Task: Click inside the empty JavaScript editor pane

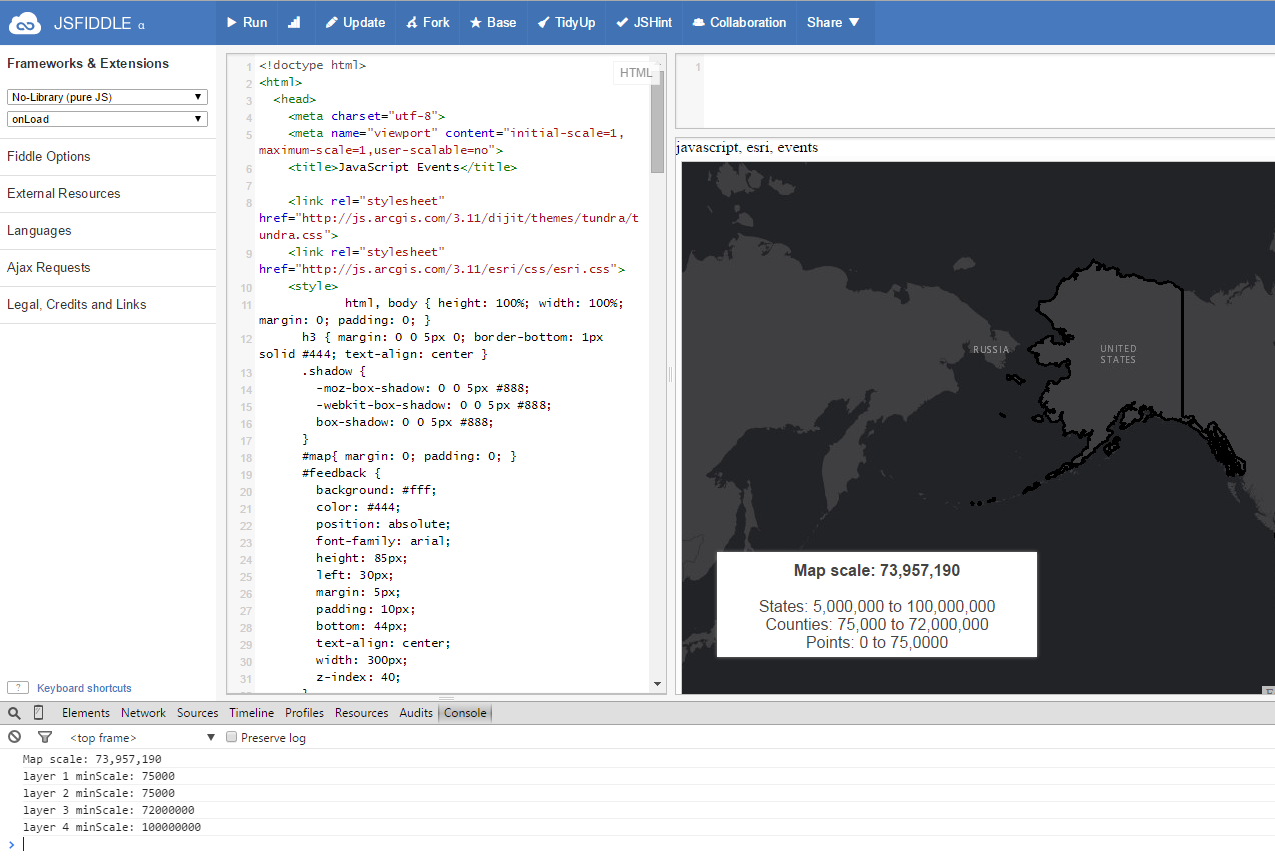Action: (x=988, y=91)
